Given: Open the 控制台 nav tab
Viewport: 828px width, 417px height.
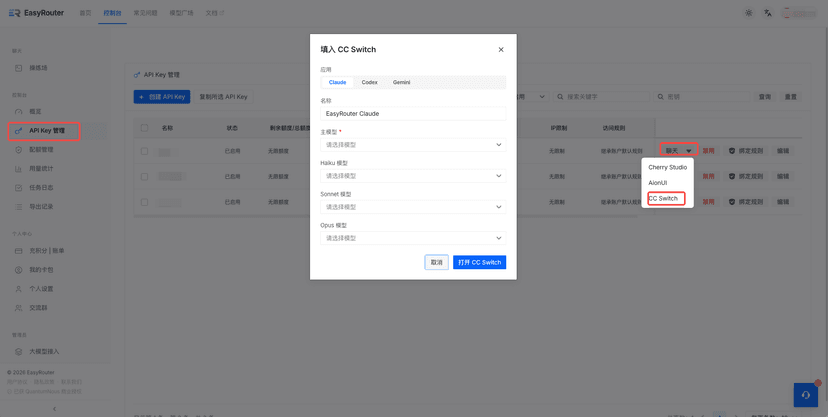Looking at the screenshot, I should click(112, 13).
